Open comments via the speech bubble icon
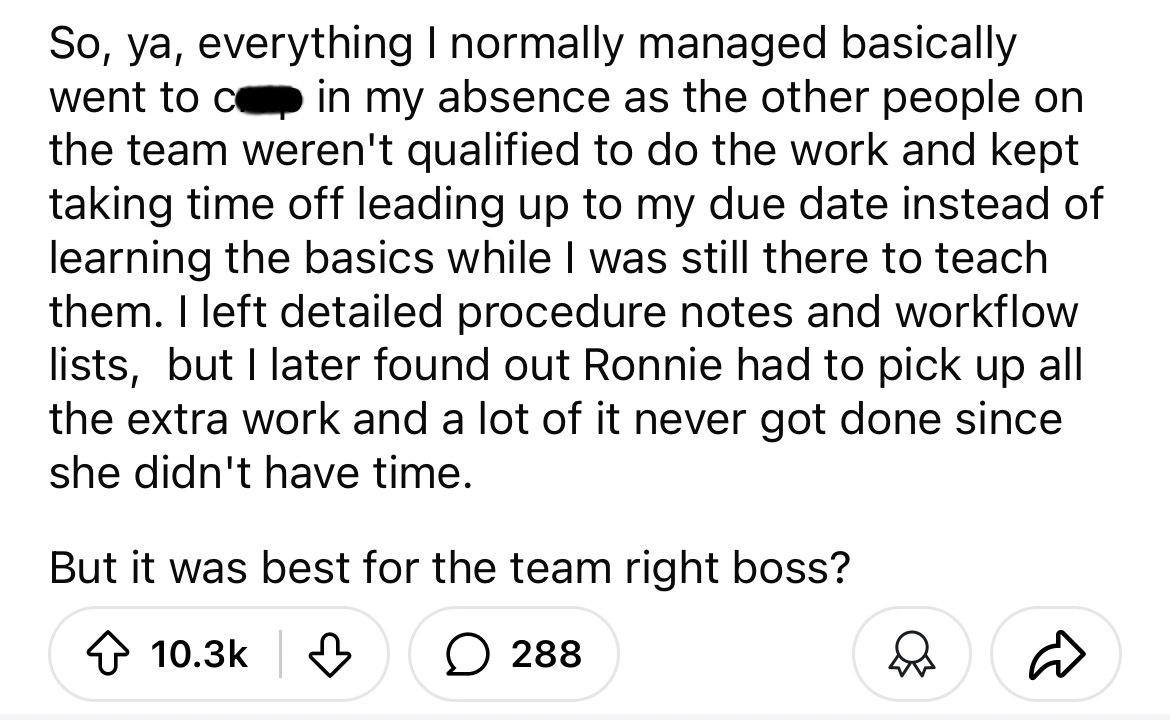1170x720 pixels. coord(460,654)
